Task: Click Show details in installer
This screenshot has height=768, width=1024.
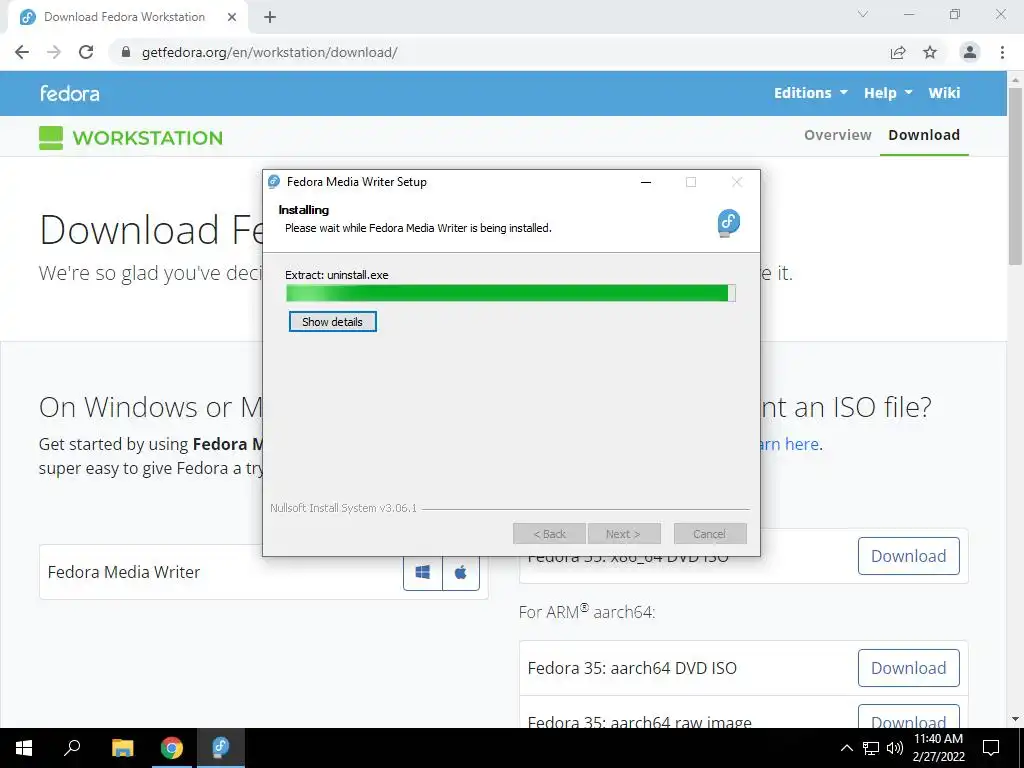Action: [x=332, y=322]
